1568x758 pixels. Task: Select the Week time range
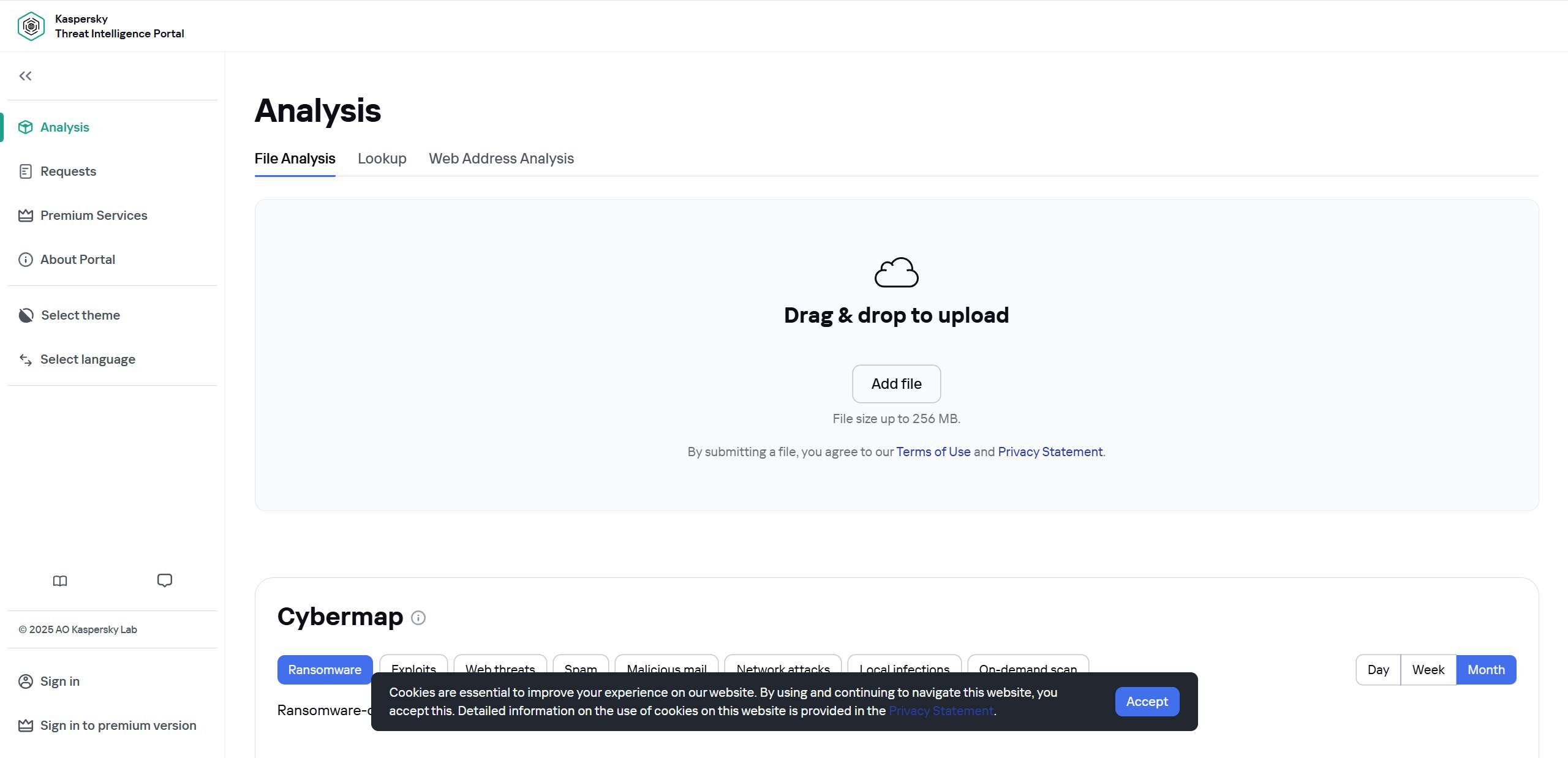pyautogui.click(x=1428, y=670)
